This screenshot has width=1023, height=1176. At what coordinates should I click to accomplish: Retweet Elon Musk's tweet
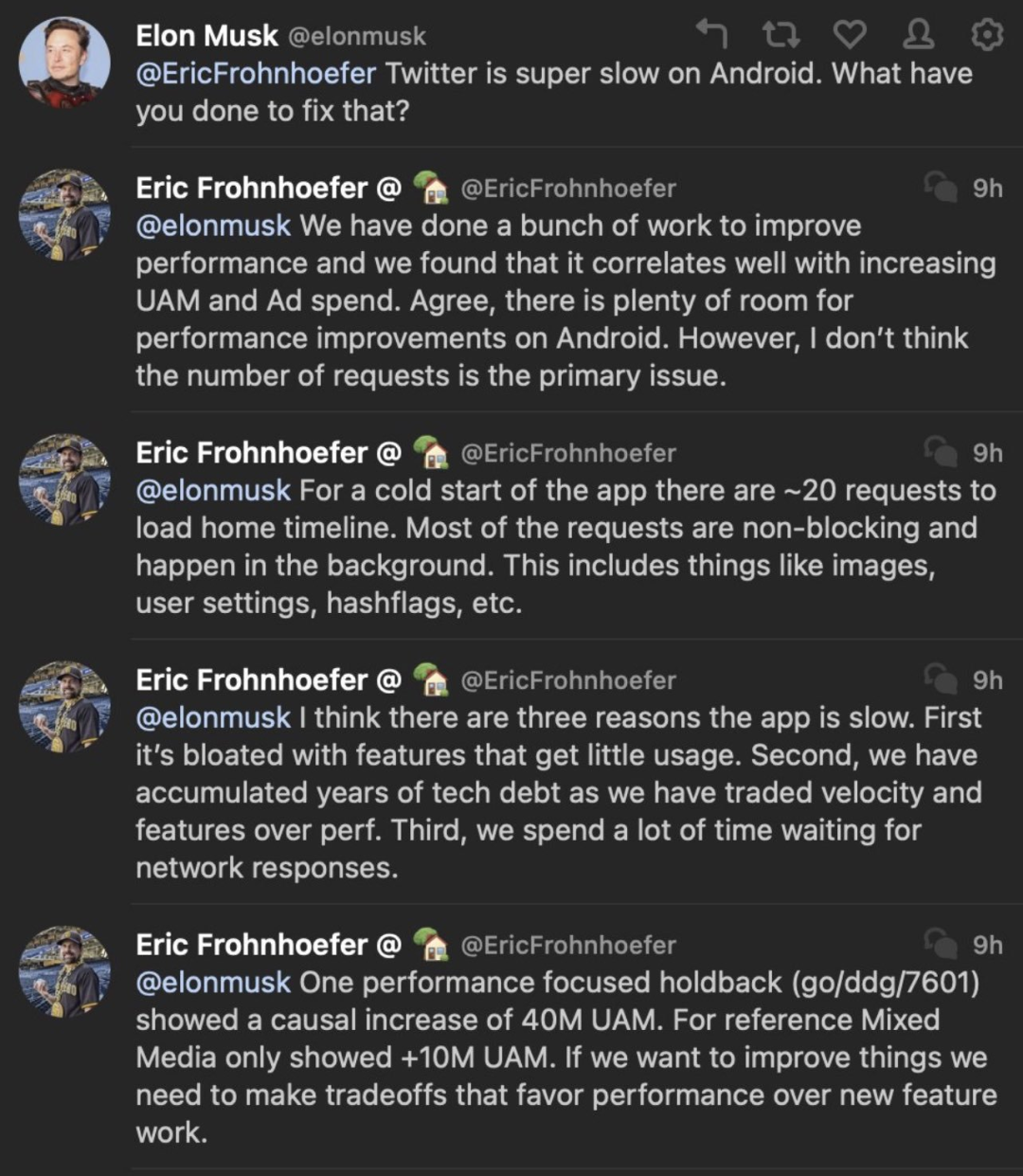coord(781,35)
